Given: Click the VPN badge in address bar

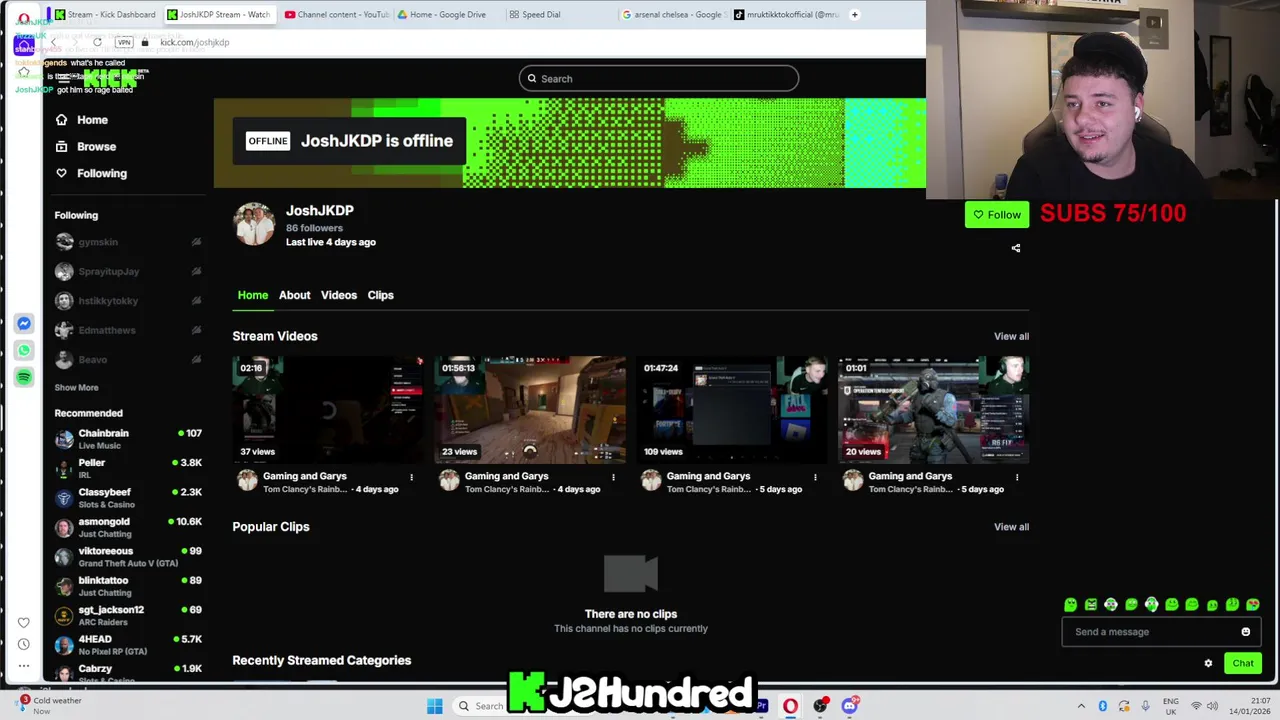Looking at the screenshot, I should pyautogui.click(x=124, y=42).
